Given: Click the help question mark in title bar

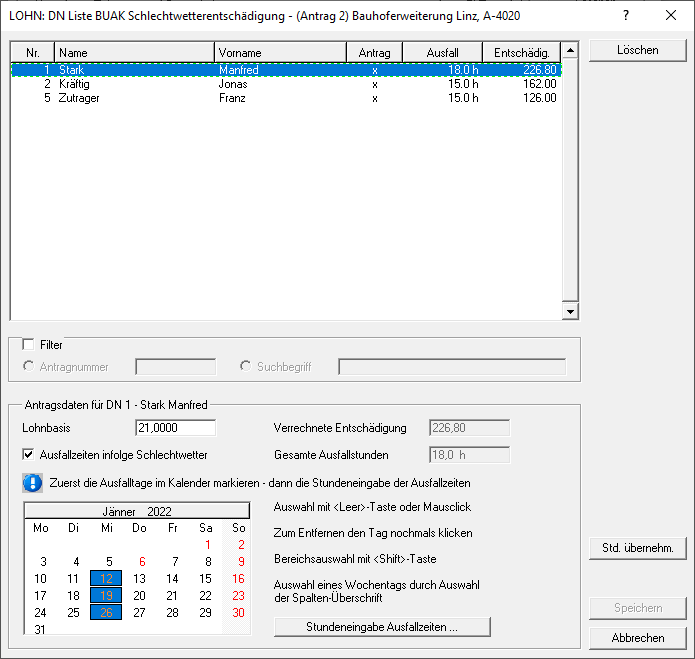Looking at the screenshot, I should pyautogui.click(x=625, y=16).
